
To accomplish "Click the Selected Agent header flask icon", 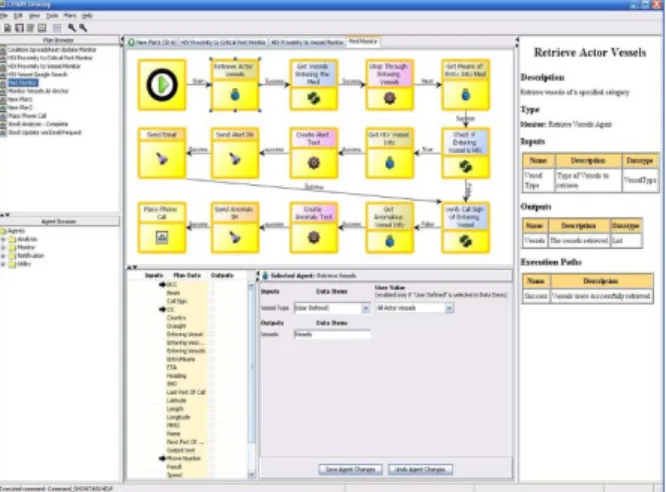I will 265,276.
